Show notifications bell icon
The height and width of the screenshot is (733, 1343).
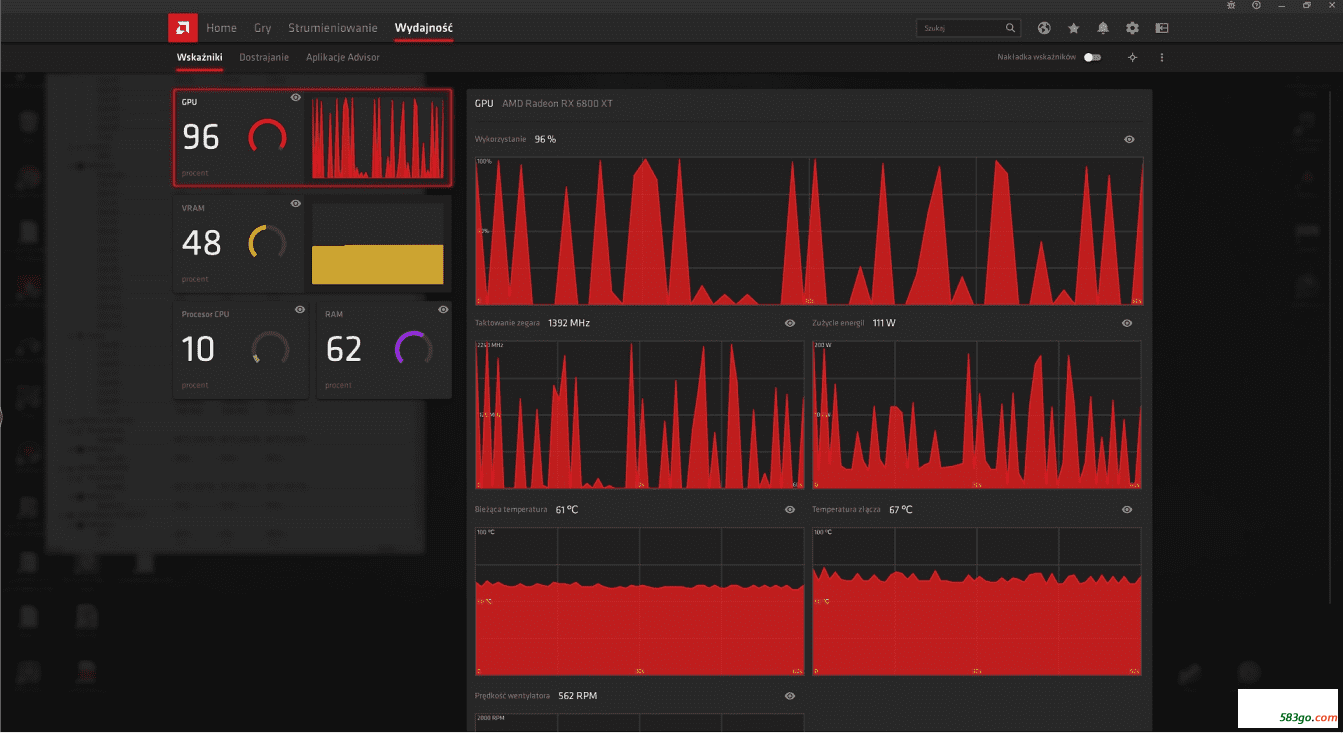point(1103,28)
